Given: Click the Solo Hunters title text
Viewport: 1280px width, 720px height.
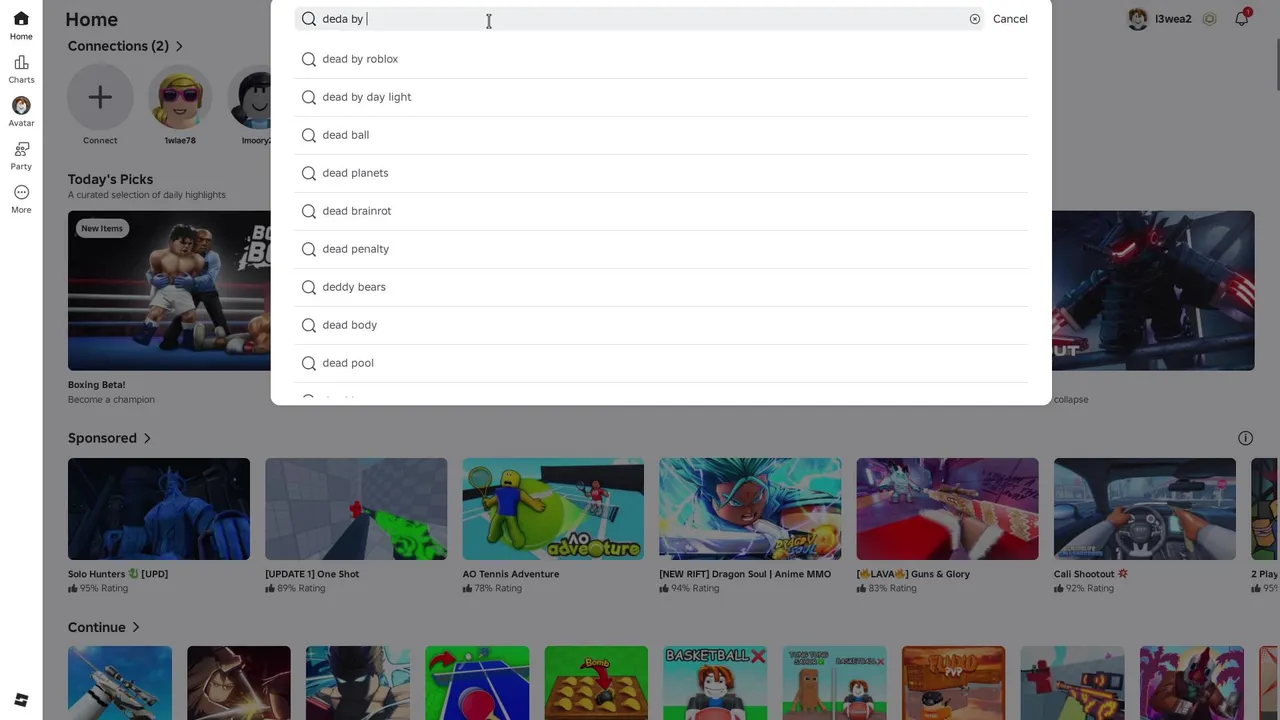Looking at the screenshot, I should coord(118,574).
